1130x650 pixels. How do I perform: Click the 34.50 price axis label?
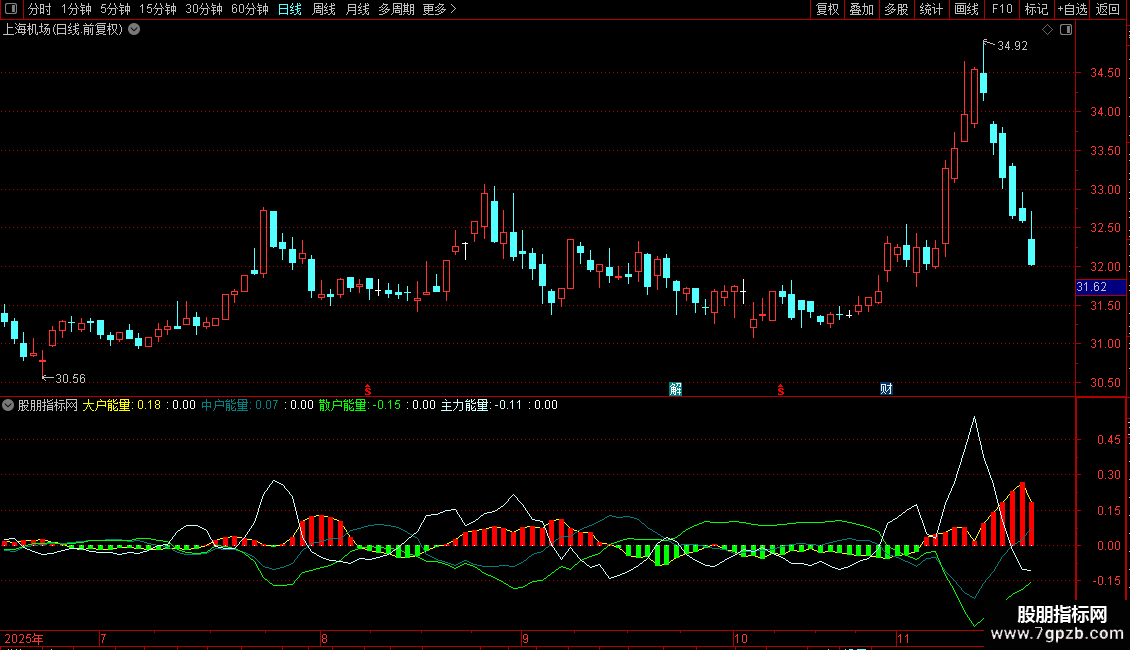[1105, 73]
